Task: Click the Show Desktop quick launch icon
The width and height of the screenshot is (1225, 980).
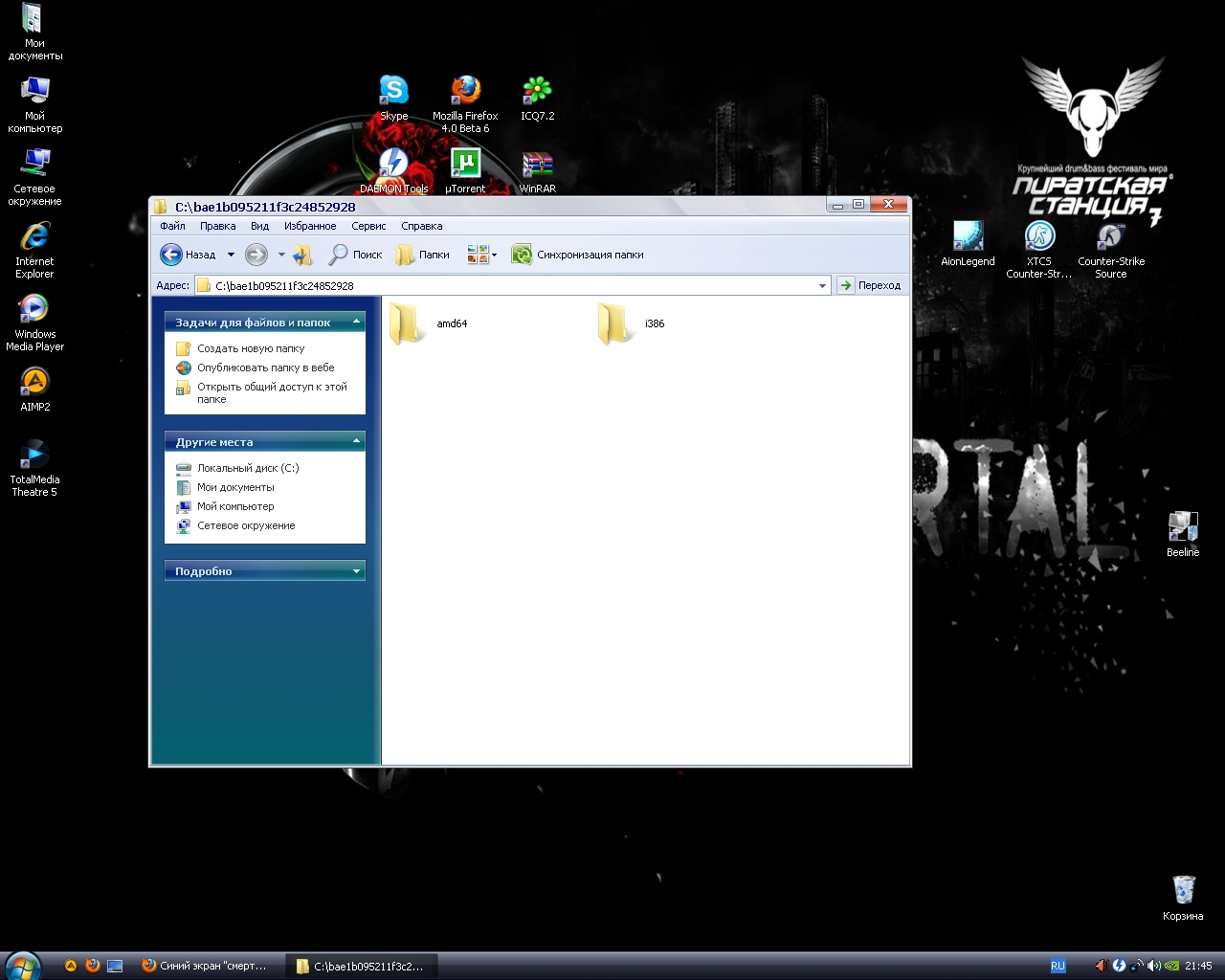Action: pyautogui.click(x=115, y=966)
